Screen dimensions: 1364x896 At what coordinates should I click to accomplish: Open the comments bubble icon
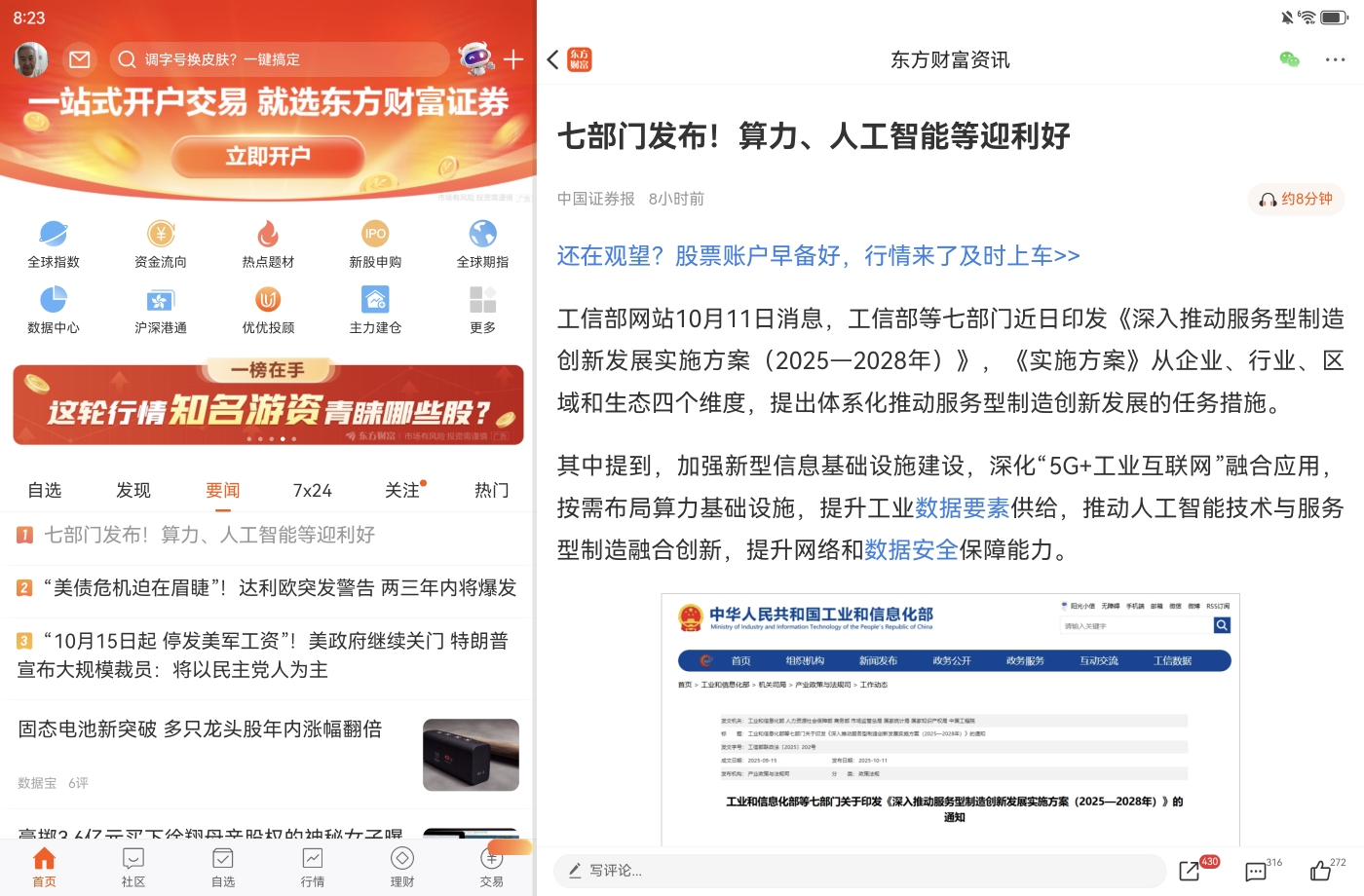coord(1256,872)
